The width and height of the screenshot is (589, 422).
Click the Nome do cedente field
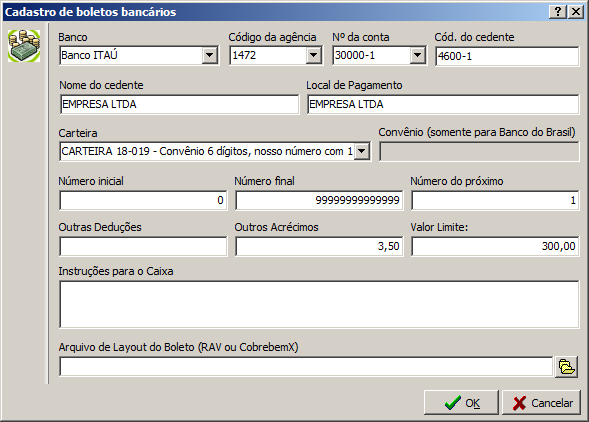[179, 104]
